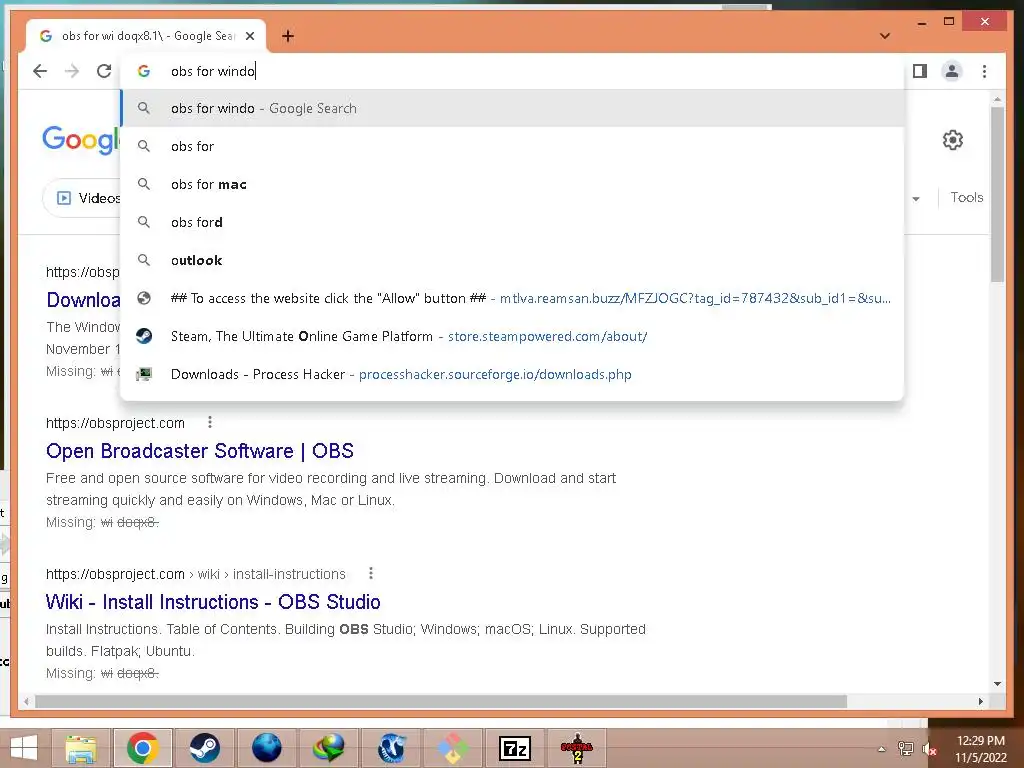
Task: Click the Google logo
Action: (81, 140)
